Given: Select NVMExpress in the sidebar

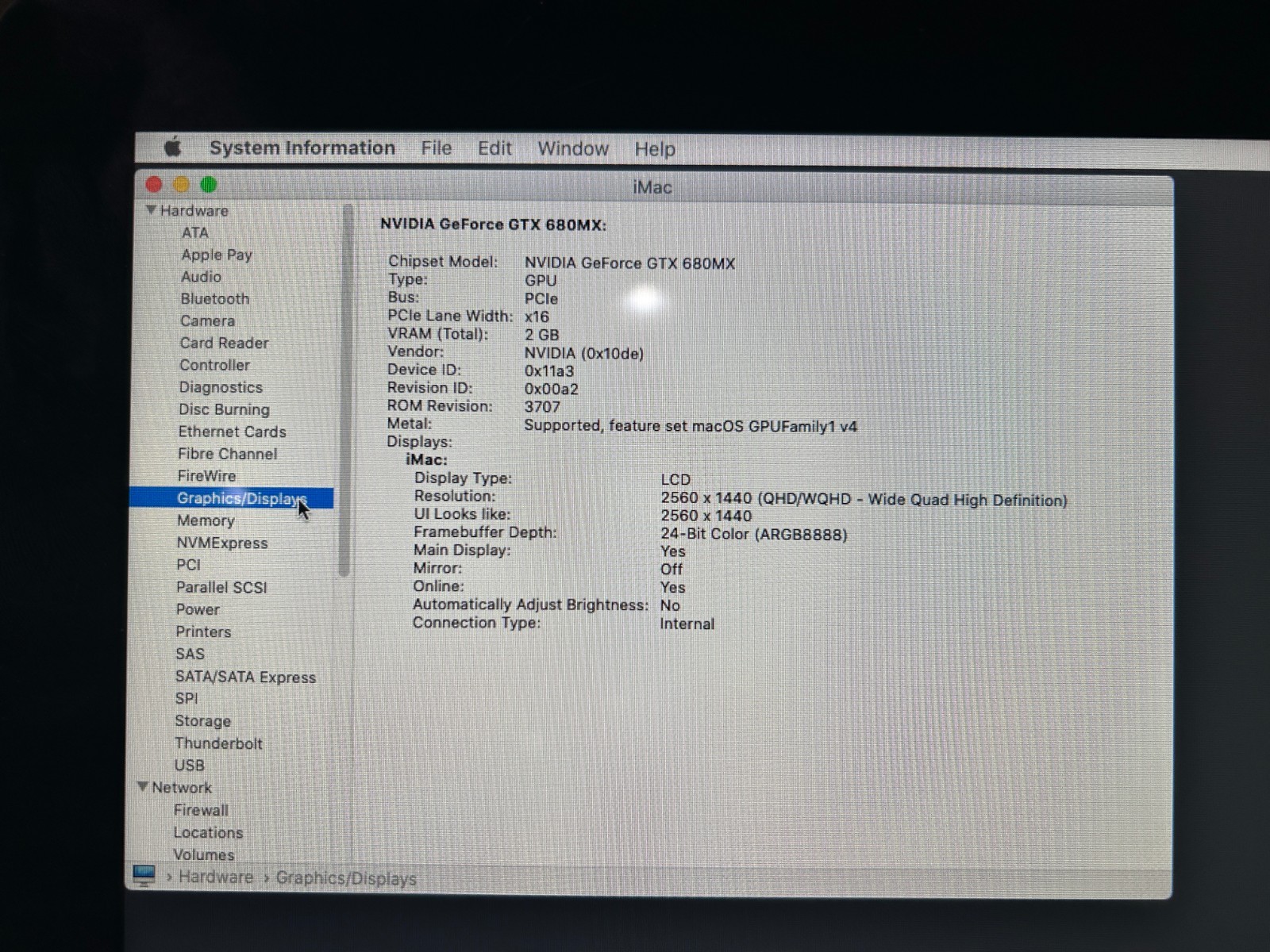Looking at the screenshot, I should click(221, 543).
